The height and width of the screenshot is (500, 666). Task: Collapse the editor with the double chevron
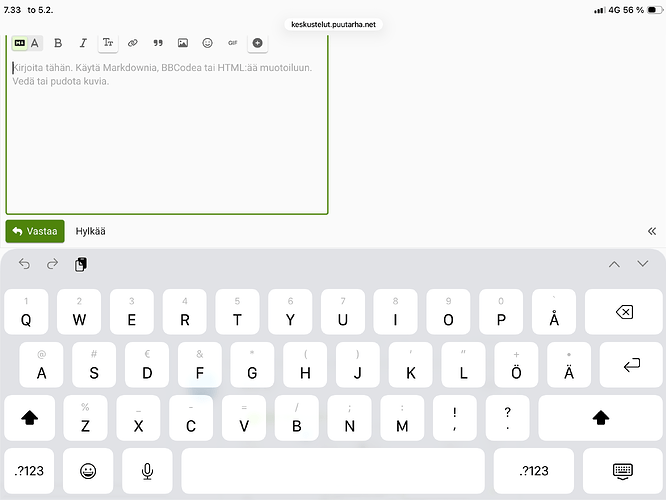652,231
